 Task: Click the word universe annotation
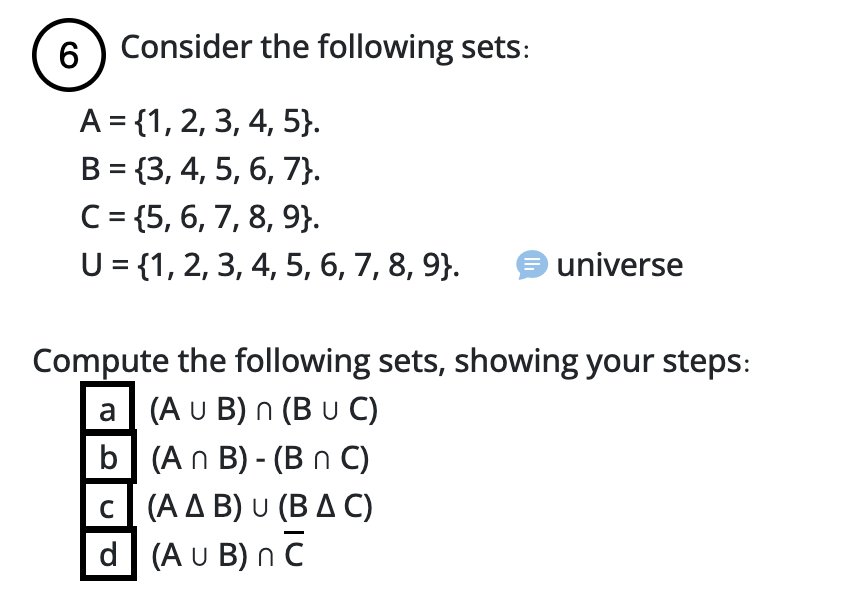(620, 265)
